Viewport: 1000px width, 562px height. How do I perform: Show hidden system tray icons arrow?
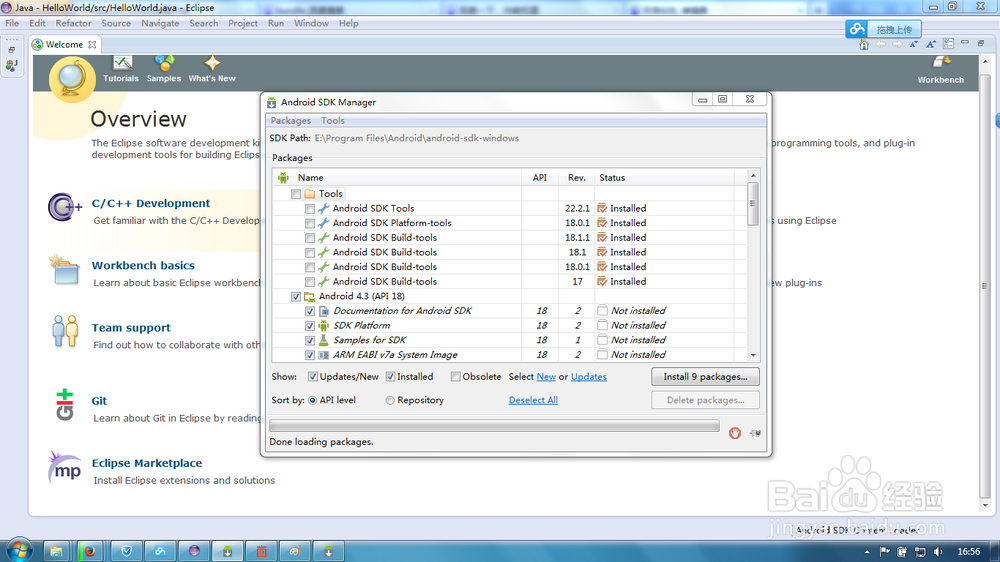867,552
